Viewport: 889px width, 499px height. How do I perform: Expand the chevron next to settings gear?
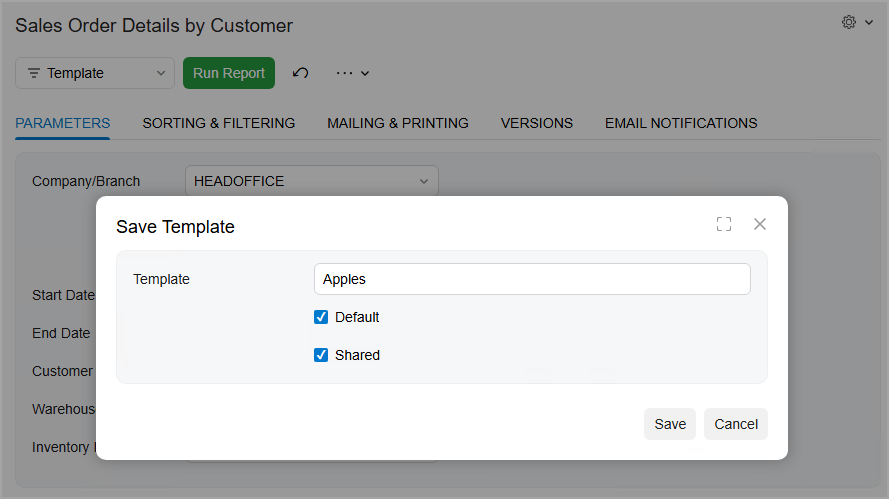click(869, 23)
